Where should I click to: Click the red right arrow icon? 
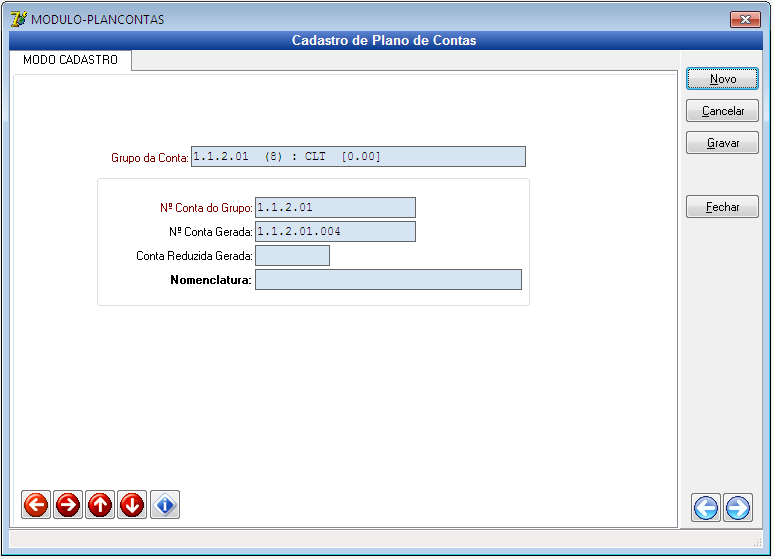(68, 506)
